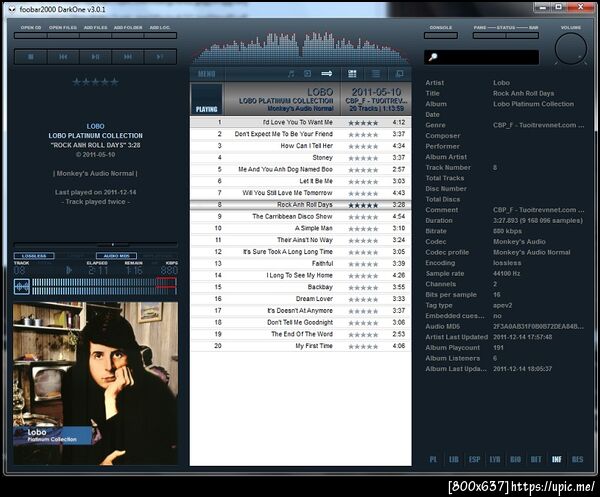Viewport: 600px width, 497px height.
Task: Toggle the play/pause button
Action: click(x=95, y=57)
